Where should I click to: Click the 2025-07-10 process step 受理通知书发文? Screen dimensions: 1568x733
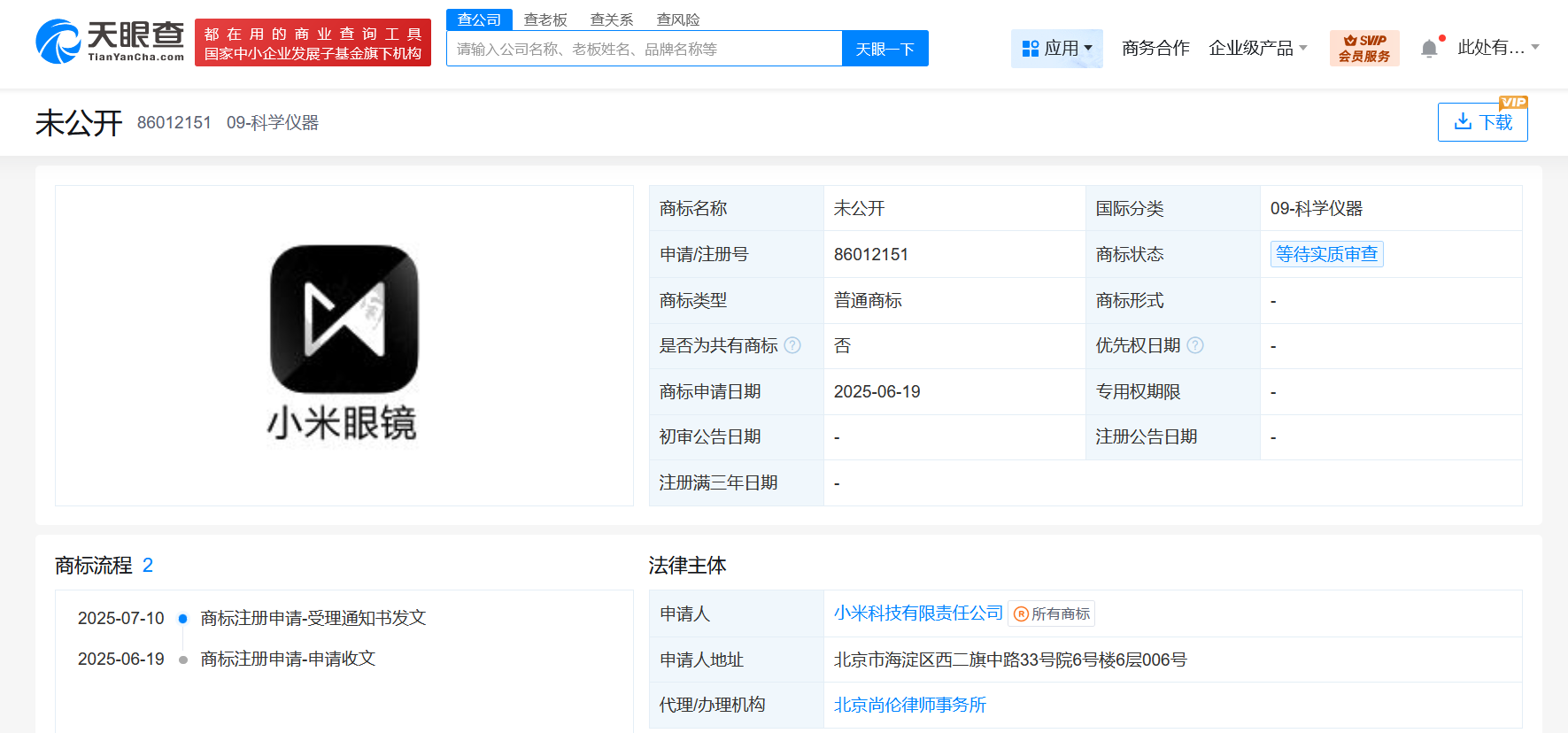tap(313, 618)
